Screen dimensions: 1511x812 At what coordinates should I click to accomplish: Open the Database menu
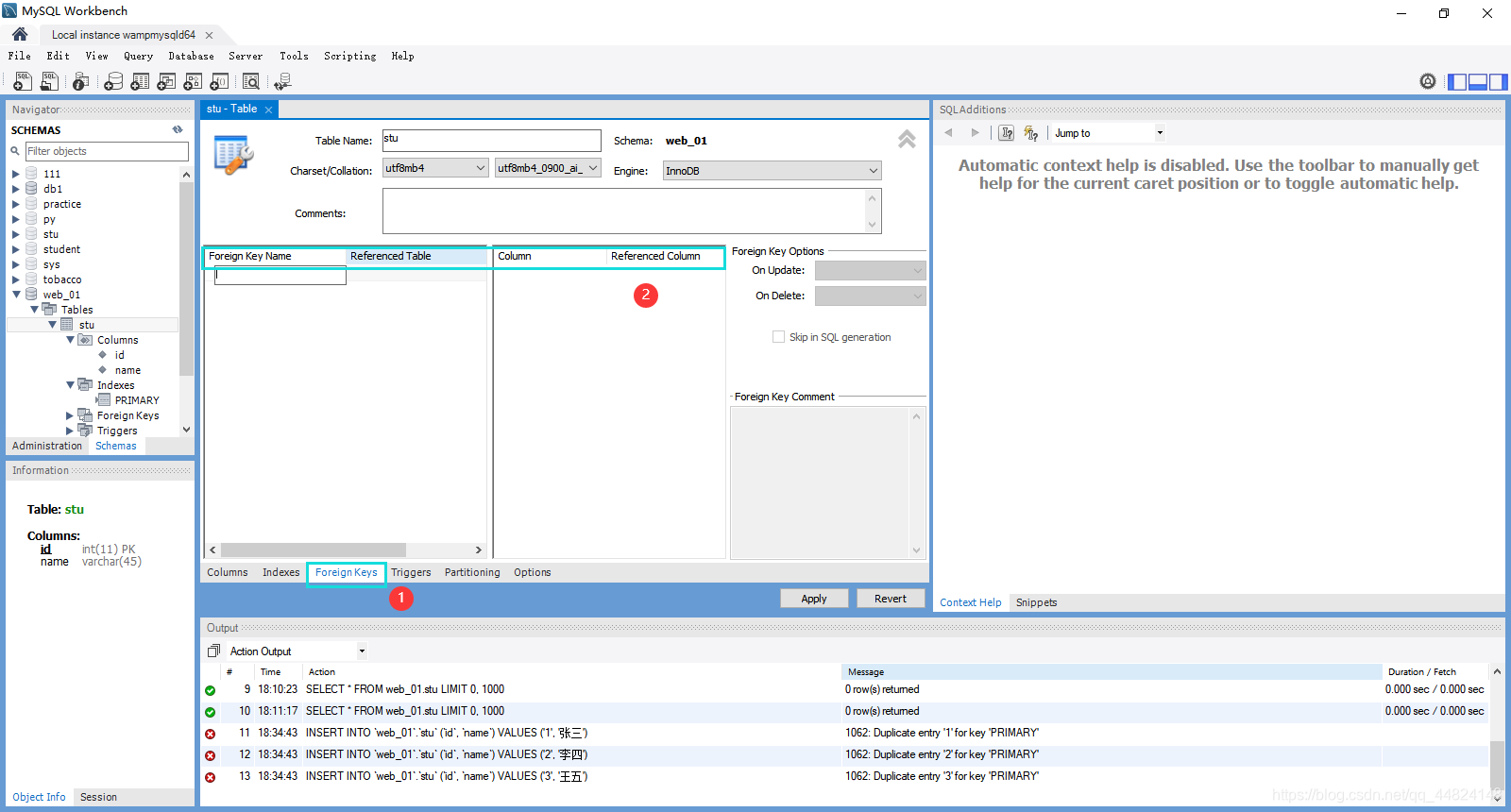pyautogui.click(x=192, y=56)
